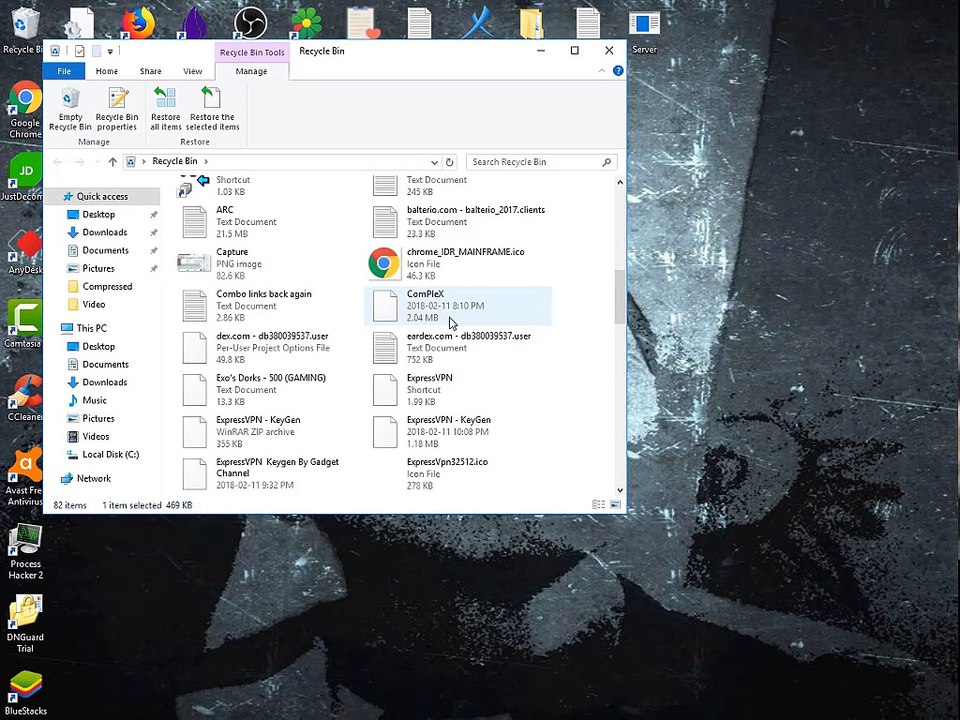Open the Server desktop icon
The image size is (960, 720).
tap(644, 31)
